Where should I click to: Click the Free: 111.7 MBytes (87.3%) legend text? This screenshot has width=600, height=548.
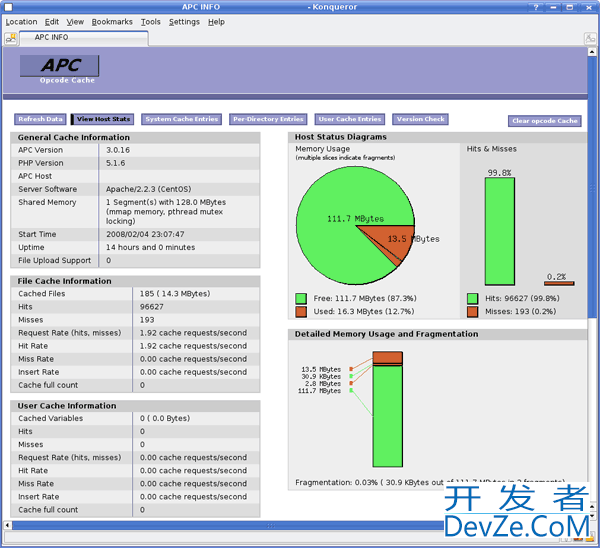pos(365,298)
